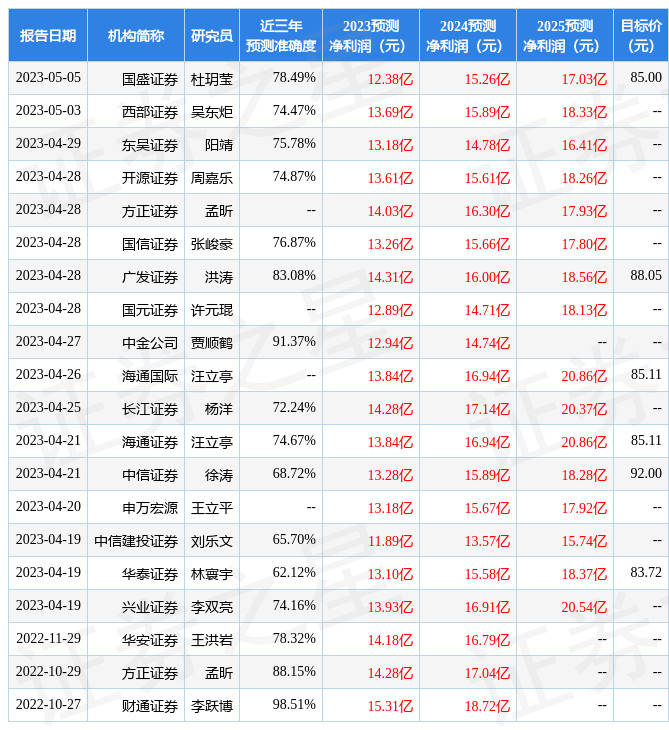Select analyst 李跃博 in the last row

212,705
